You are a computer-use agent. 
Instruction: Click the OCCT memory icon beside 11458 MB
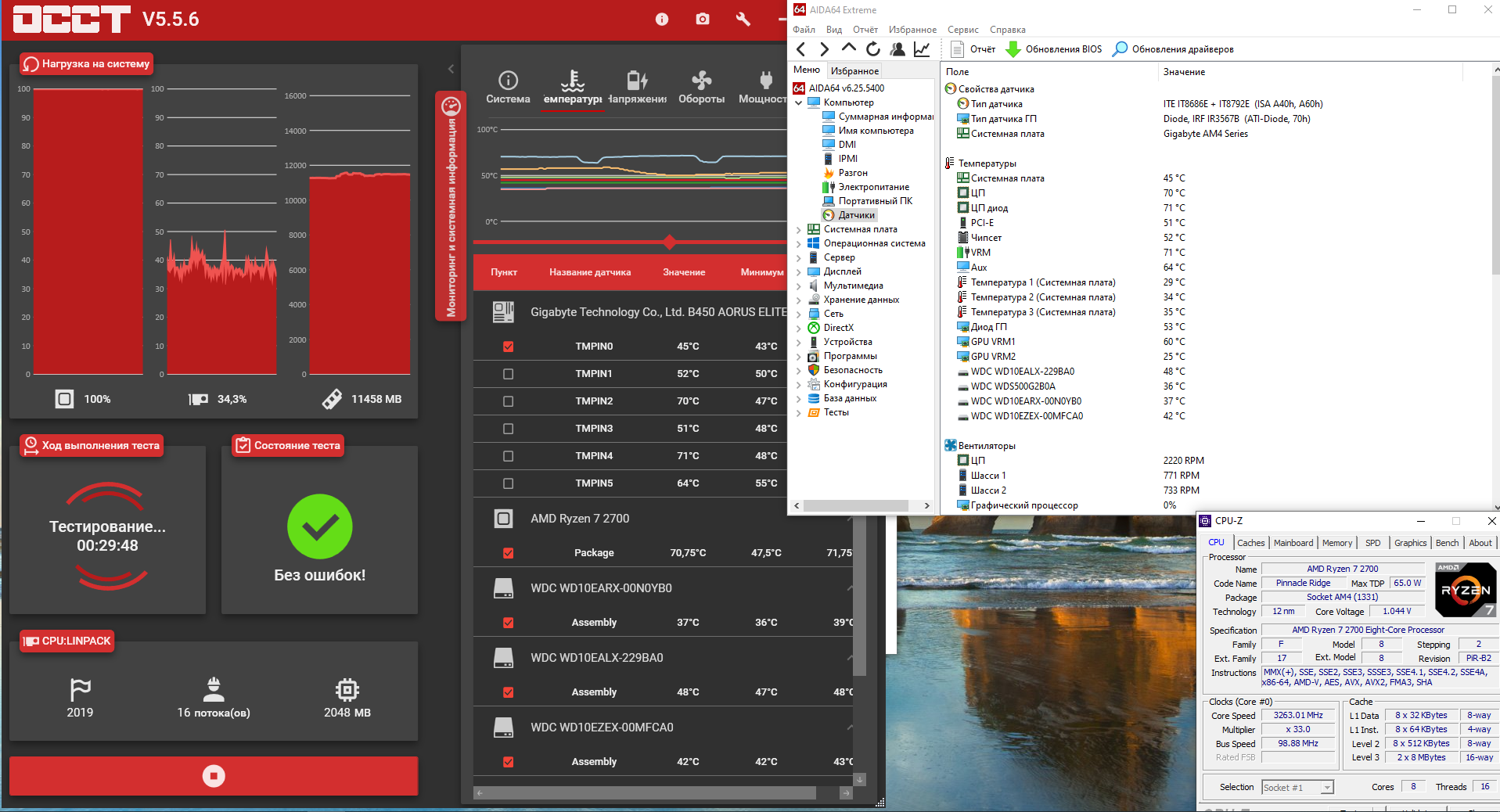tap(332, 399)
